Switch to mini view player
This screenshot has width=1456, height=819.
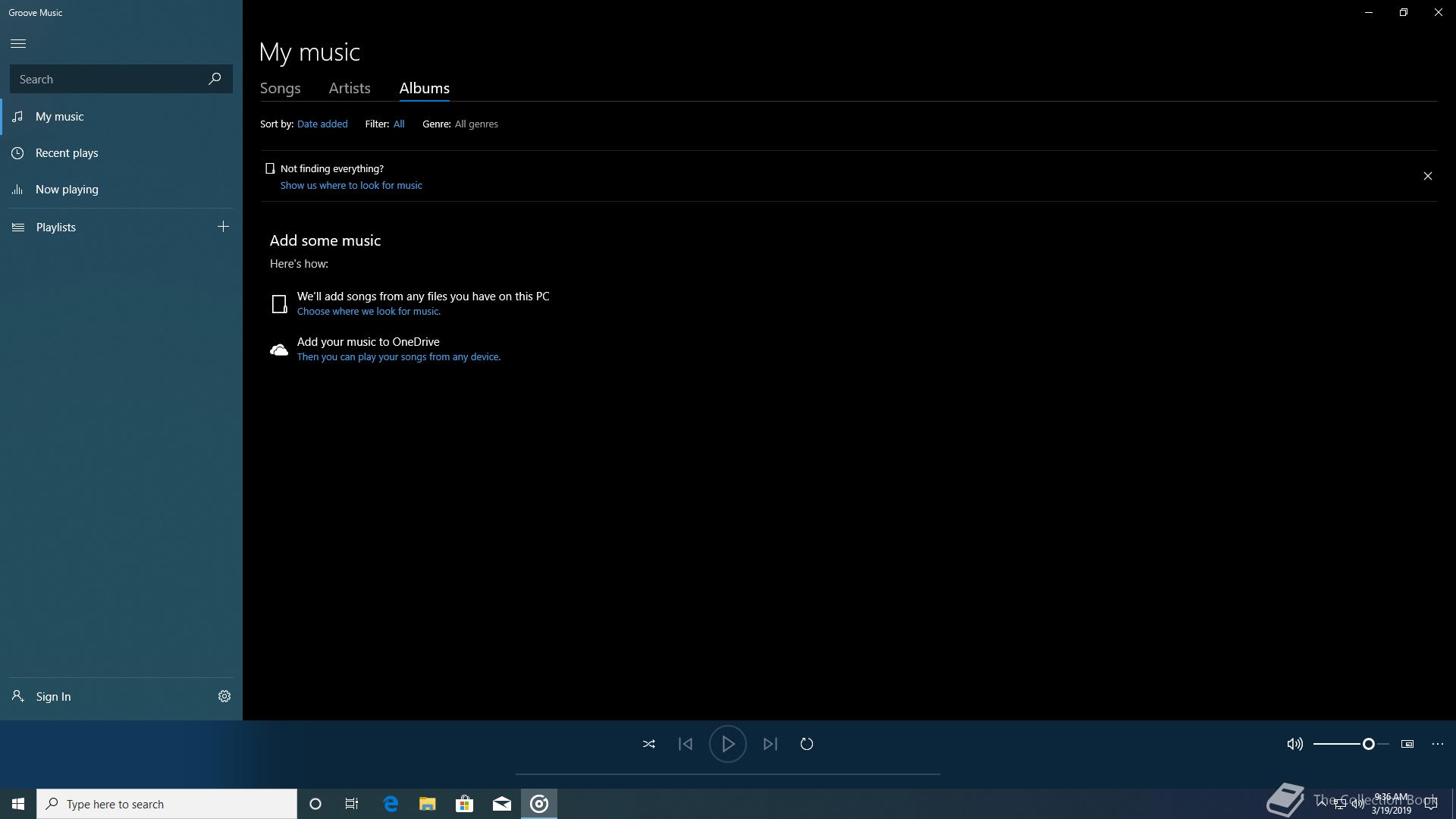click(x=1407, y=744)
